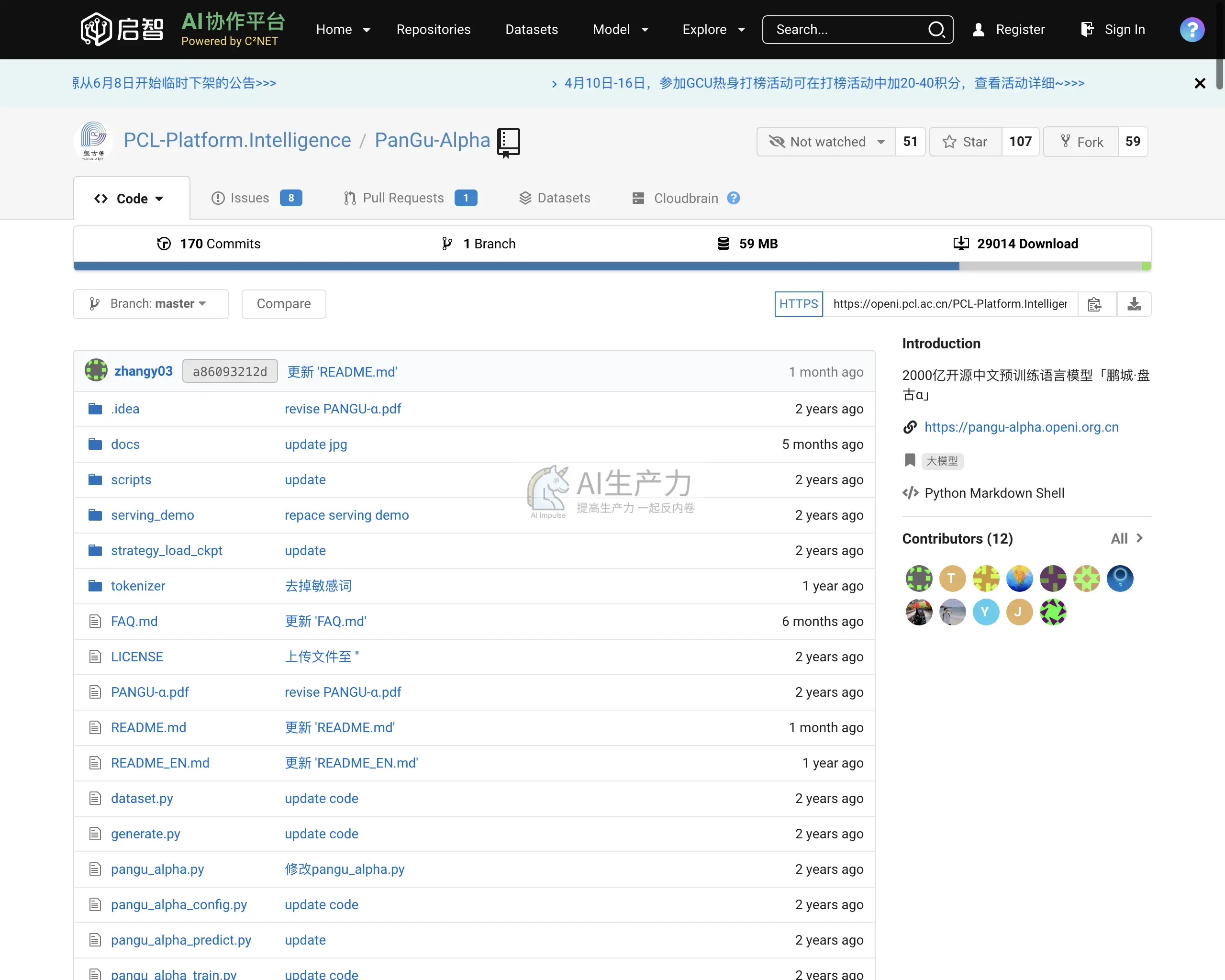
Task: Open the Code tab dropdown
Action: point(132,198)
